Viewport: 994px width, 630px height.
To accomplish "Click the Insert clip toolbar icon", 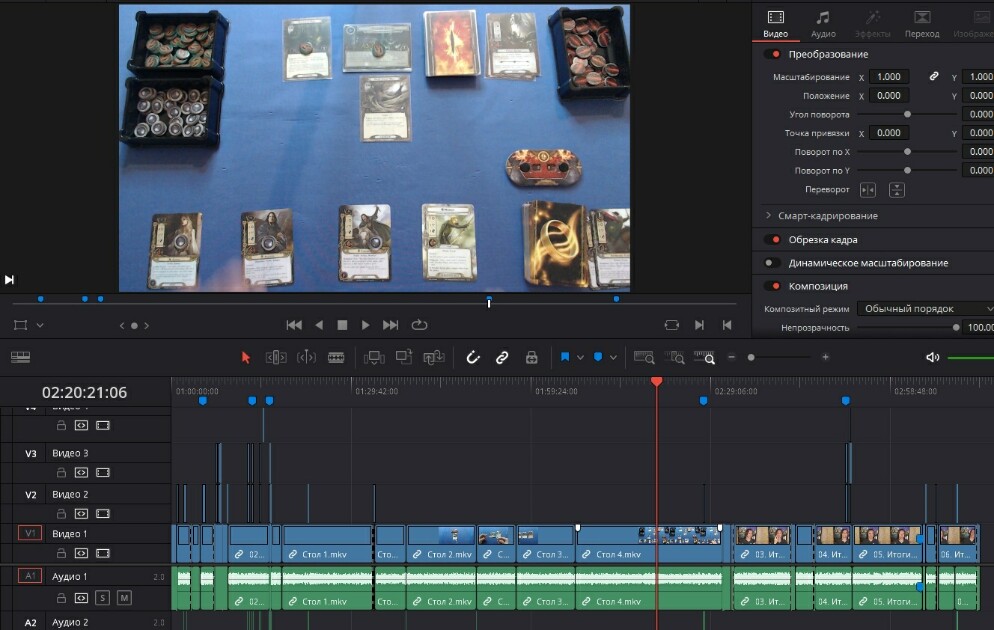I will pos(374,357).
